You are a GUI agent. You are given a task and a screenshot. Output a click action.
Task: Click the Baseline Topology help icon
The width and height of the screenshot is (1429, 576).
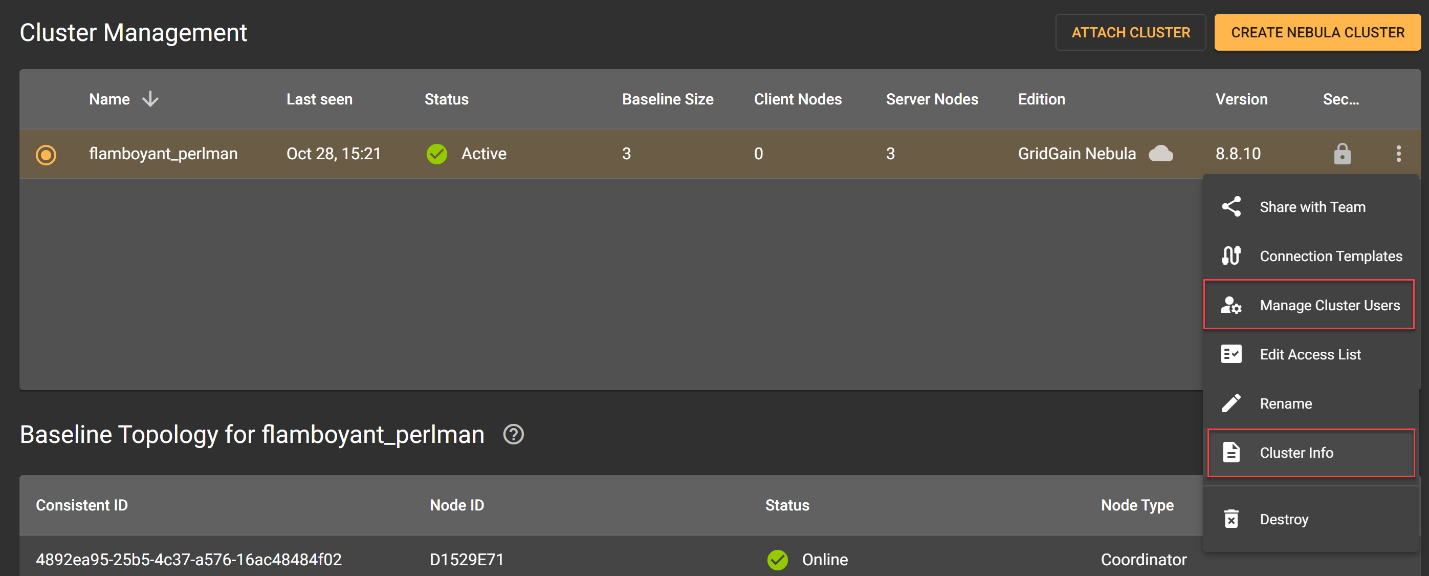(x=514, y=435)
